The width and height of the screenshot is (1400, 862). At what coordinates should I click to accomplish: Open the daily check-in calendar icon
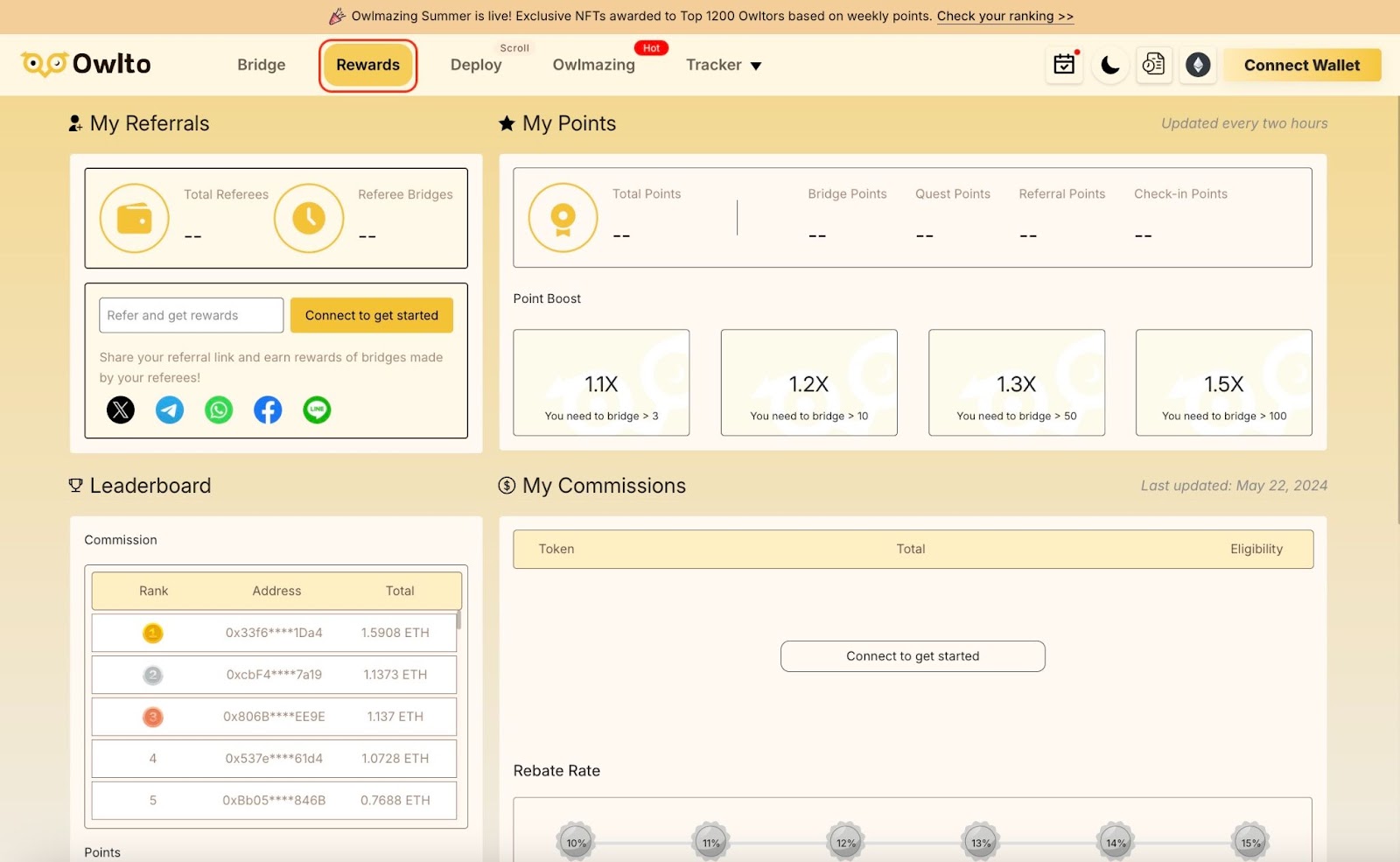coord(1064,65)
